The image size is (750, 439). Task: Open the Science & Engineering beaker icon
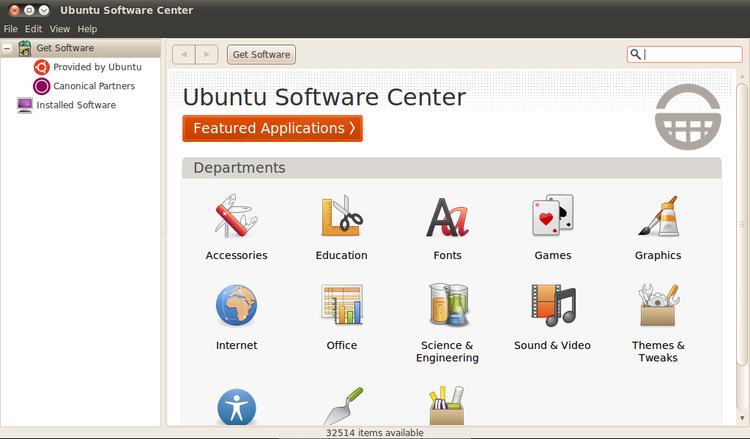(448, 305)
